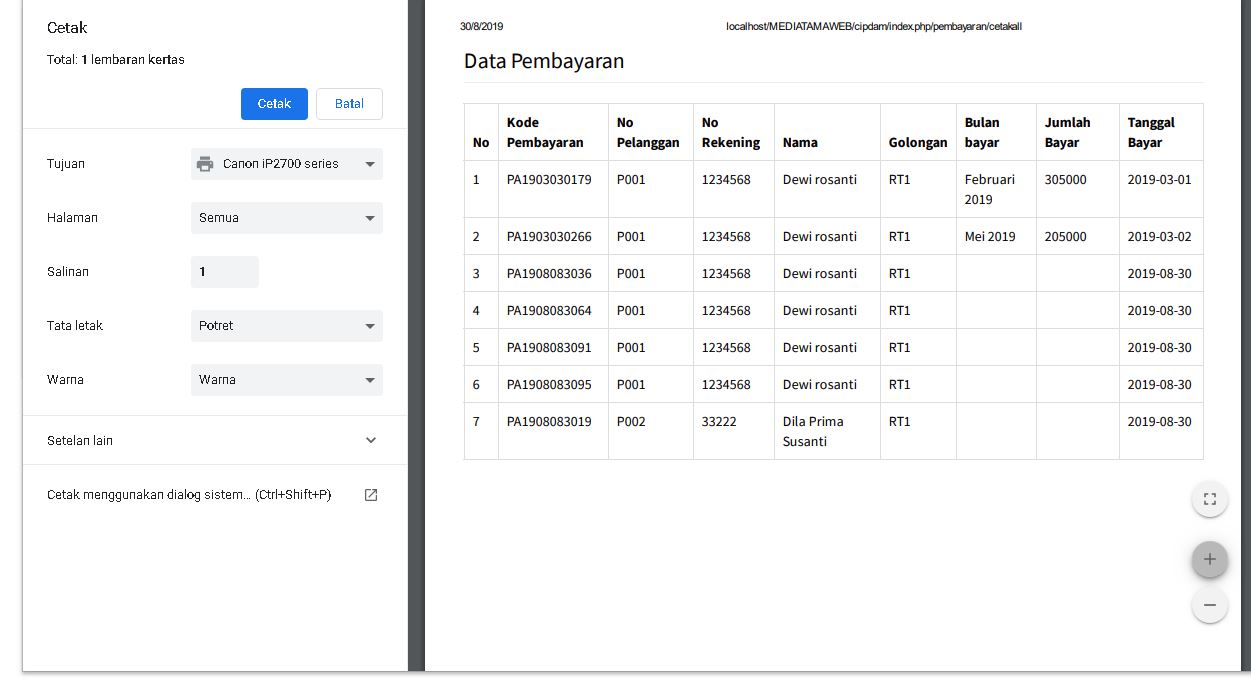Zoom out with the minus button
The width and height of the screenshot is (1251, 679).
click(1210, 605)
